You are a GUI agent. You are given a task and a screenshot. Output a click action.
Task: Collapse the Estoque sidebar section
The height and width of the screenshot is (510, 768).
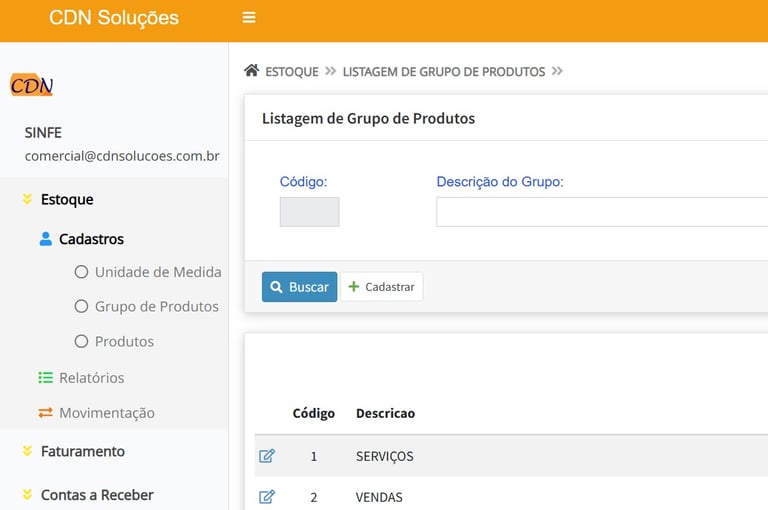[x=67, y=199]
